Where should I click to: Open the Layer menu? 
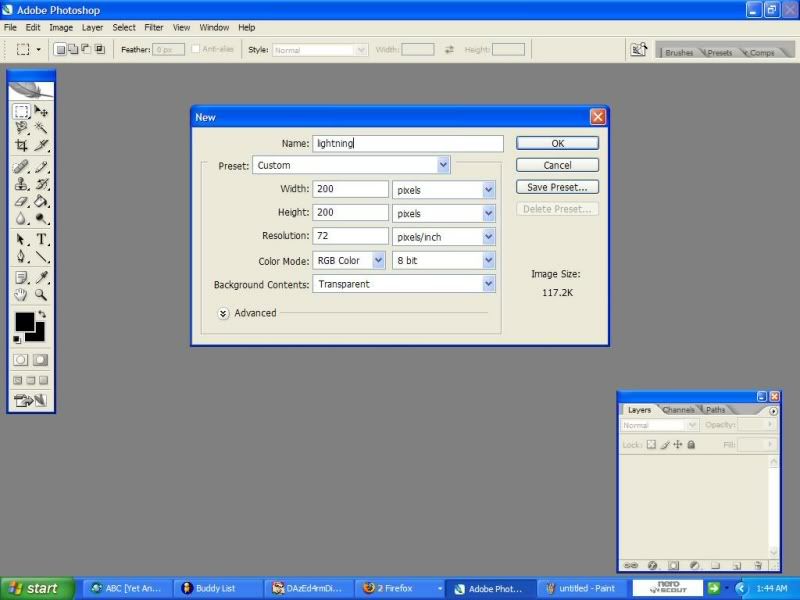[92, 28]
